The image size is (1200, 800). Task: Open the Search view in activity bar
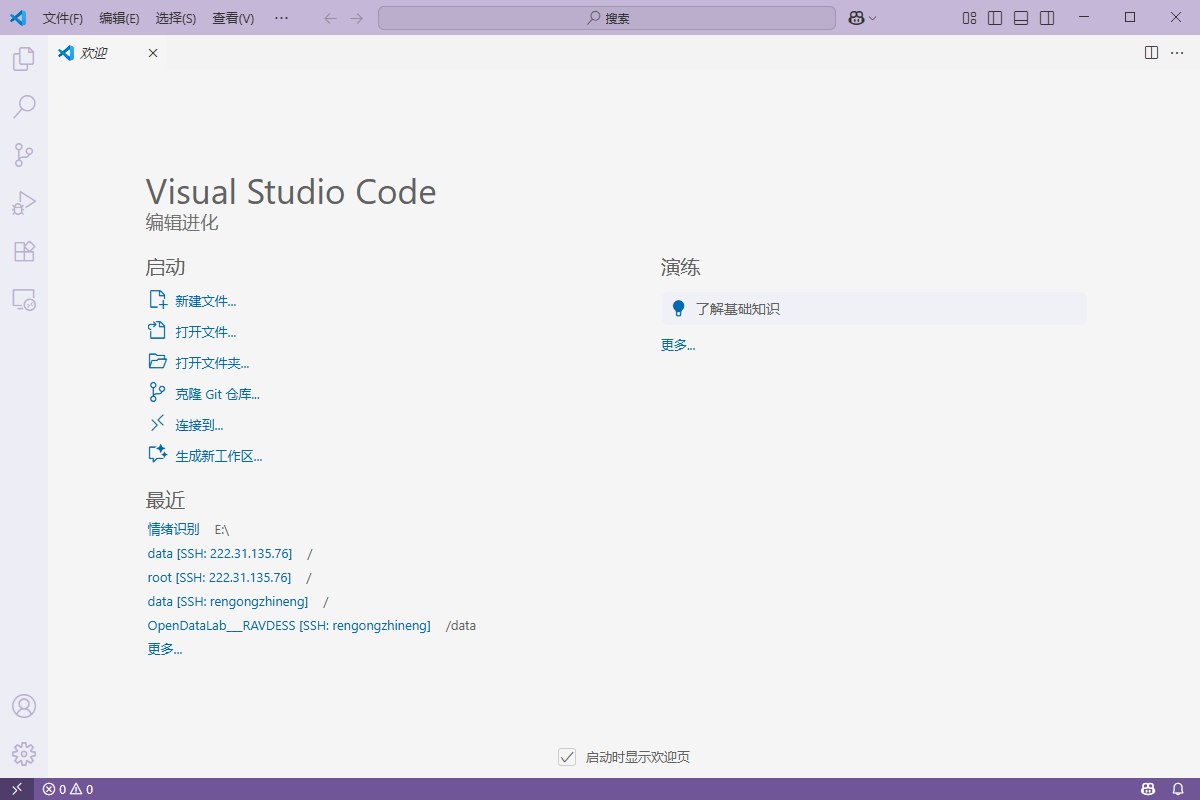(24, 107)
